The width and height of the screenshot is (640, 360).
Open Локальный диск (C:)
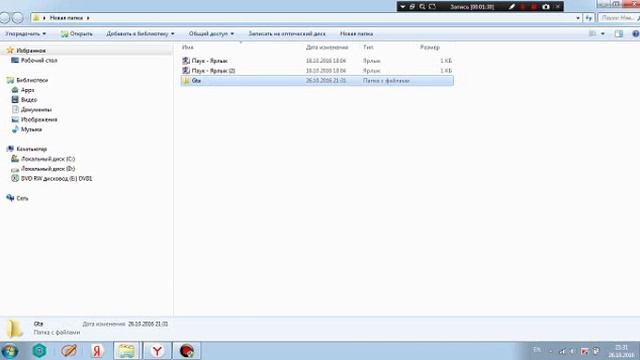coord(48,159)
